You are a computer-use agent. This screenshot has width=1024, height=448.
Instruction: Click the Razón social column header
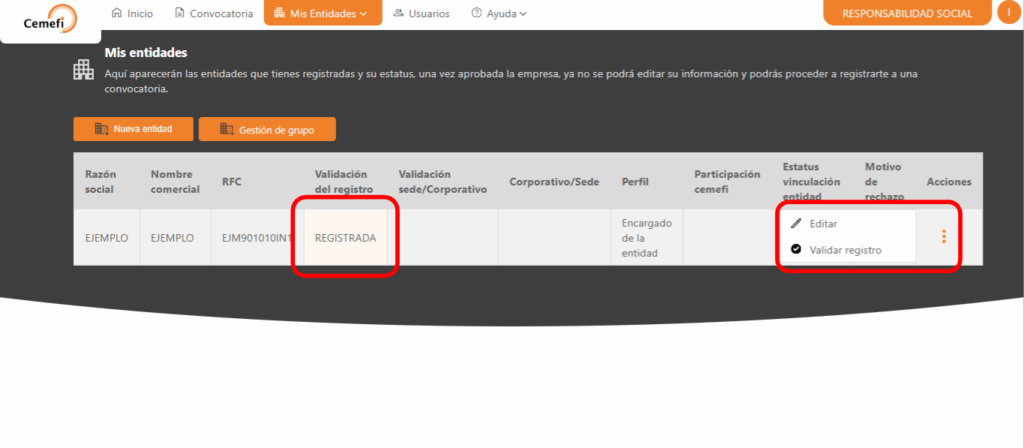pos(100,181)
